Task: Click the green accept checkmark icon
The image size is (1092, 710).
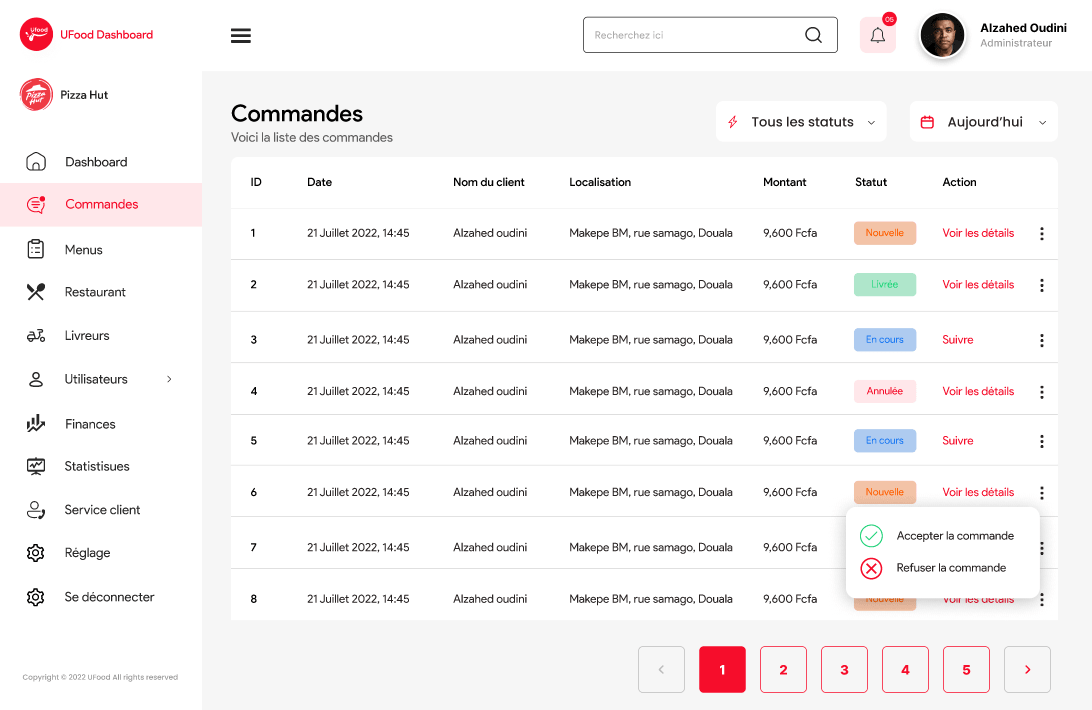Action: point(871,536)
